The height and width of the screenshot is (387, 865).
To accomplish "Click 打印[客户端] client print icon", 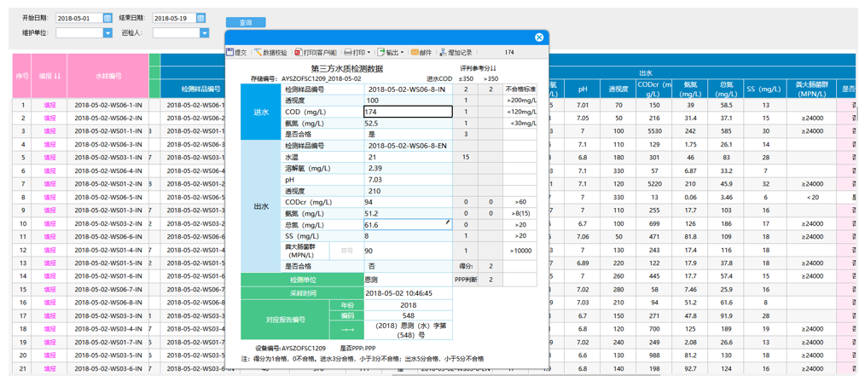I will 298,52.
